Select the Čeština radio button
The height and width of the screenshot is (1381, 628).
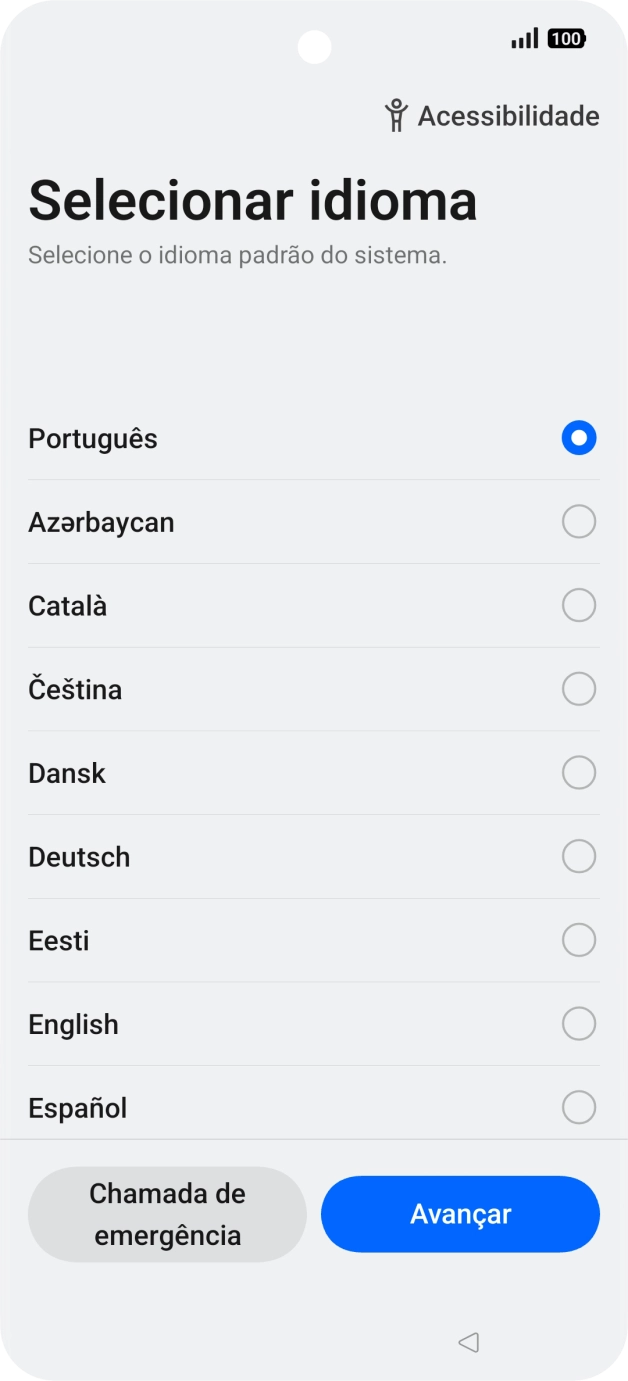(x=579, y=689)
